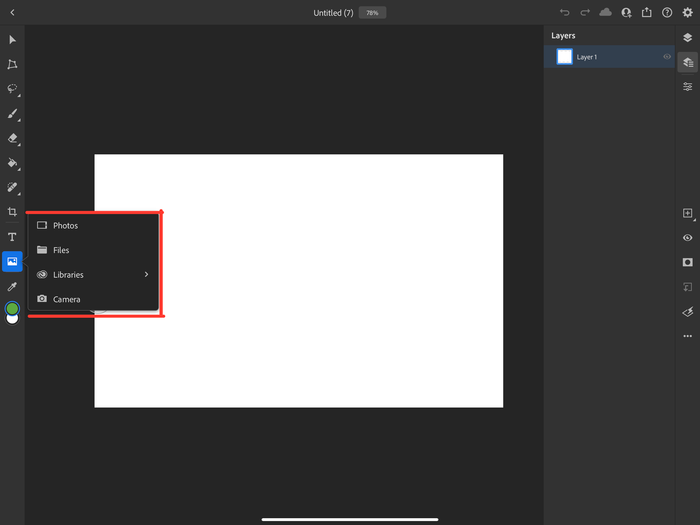700x525 pixels.
Task: Select the Brush tool
Action: pos(12,114)
